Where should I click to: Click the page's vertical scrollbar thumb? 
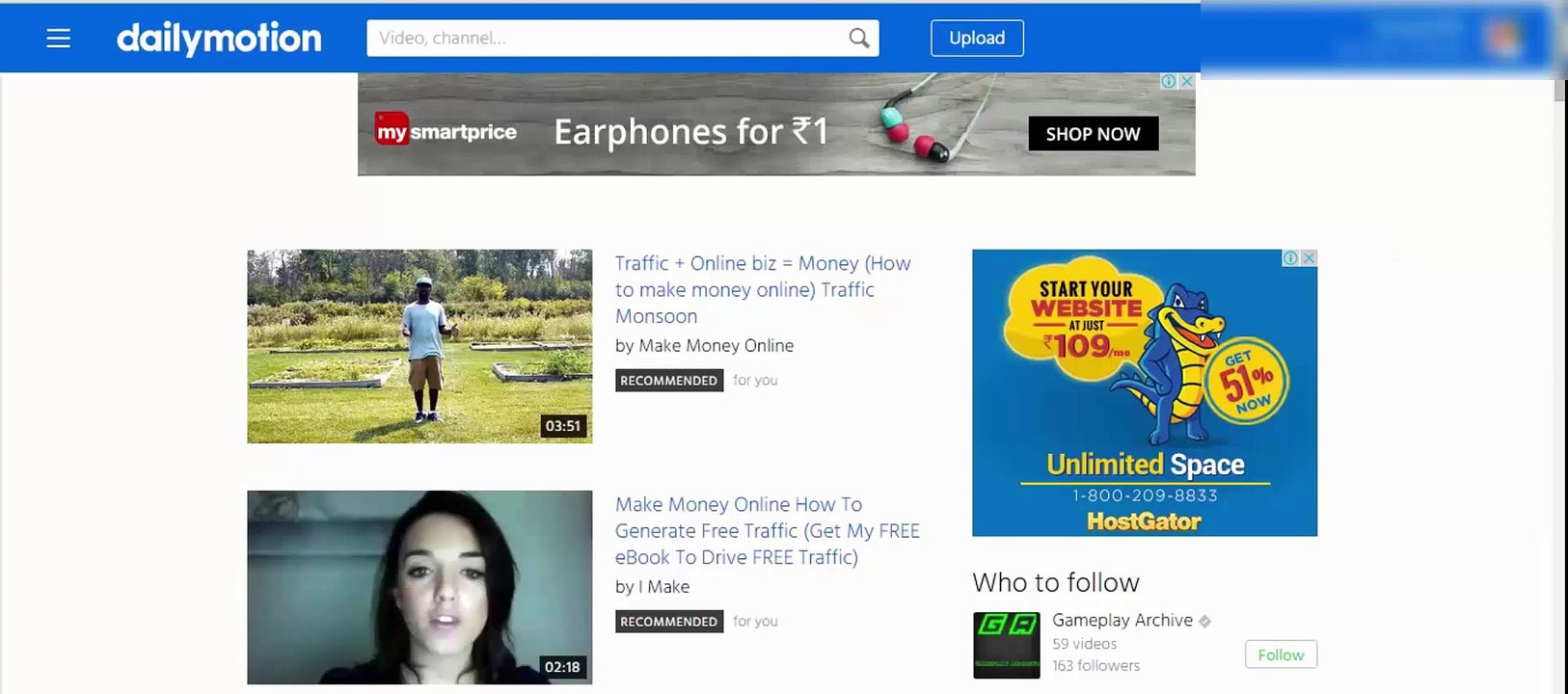click(x=1561, y=90)
